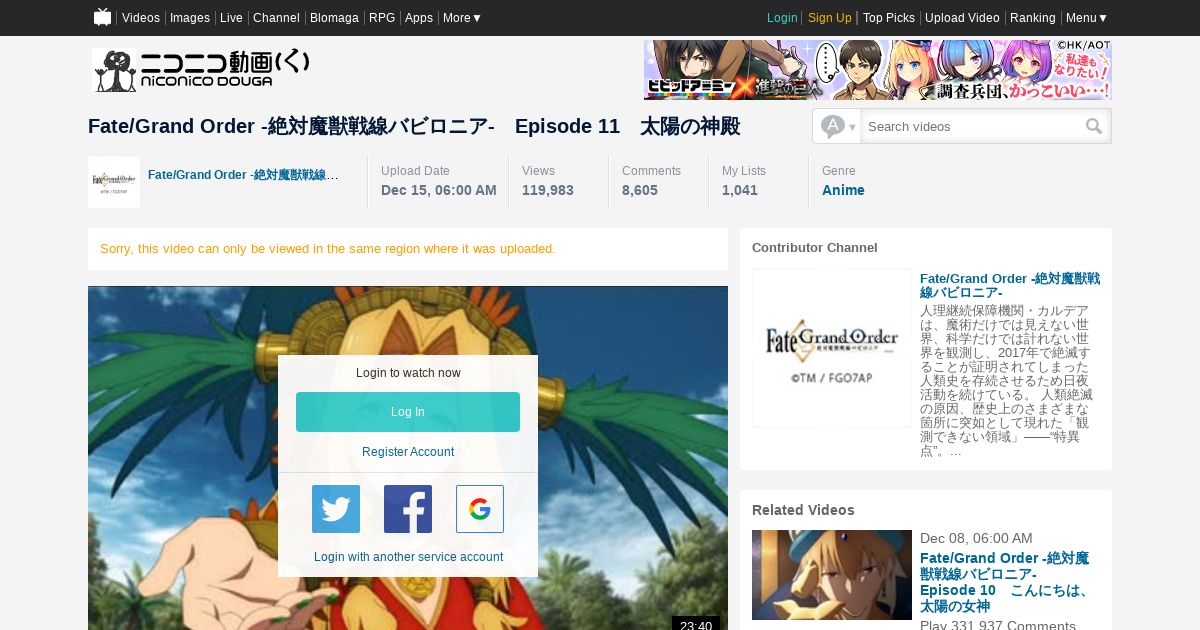Log in with Twitter icon
The width and height of the screenshot is (1200, 630).
[x=336, y=509]
